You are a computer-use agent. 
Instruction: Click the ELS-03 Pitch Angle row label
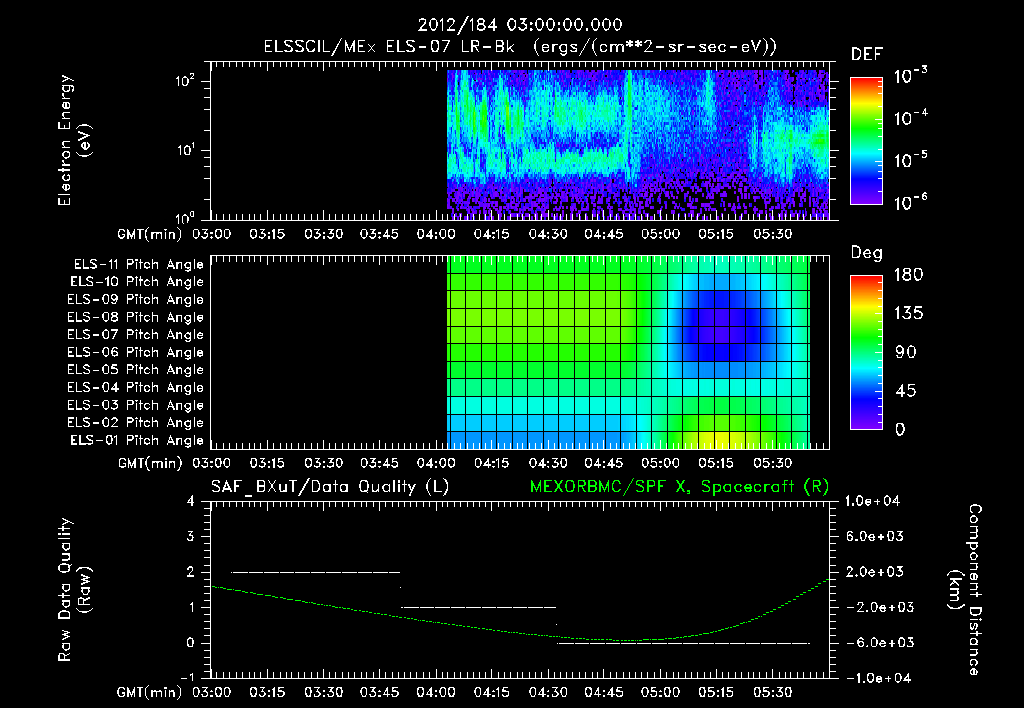135,405
